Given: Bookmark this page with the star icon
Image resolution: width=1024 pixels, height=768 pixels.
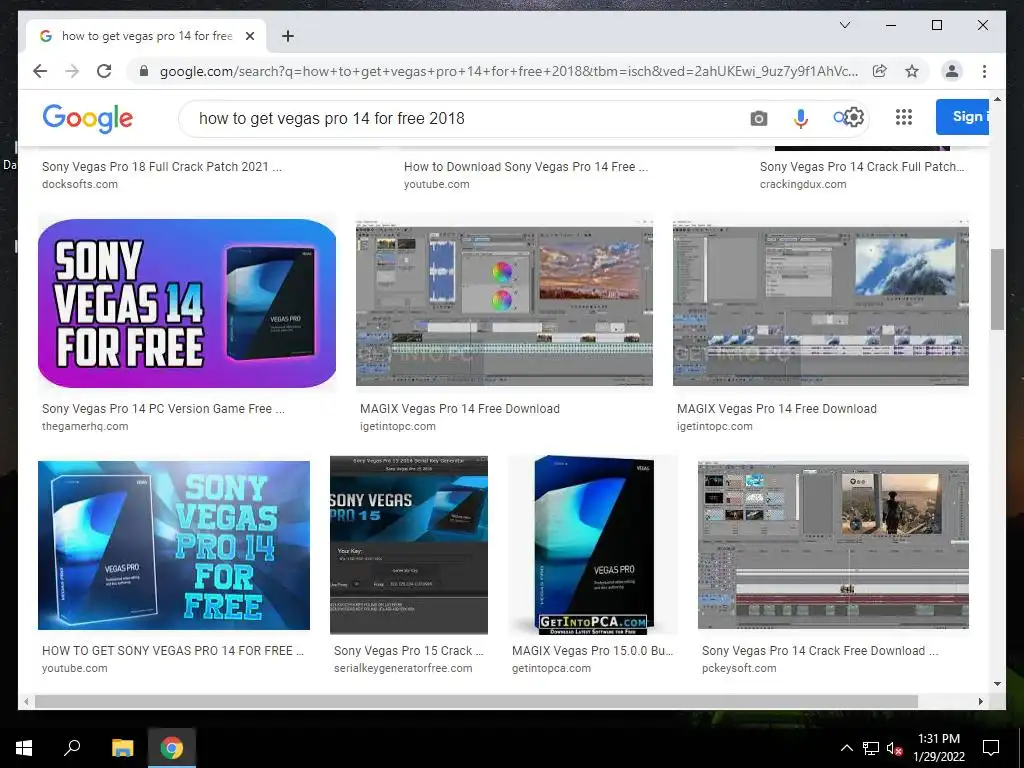Looking at the screenshot, I should (x=912, y=71).
